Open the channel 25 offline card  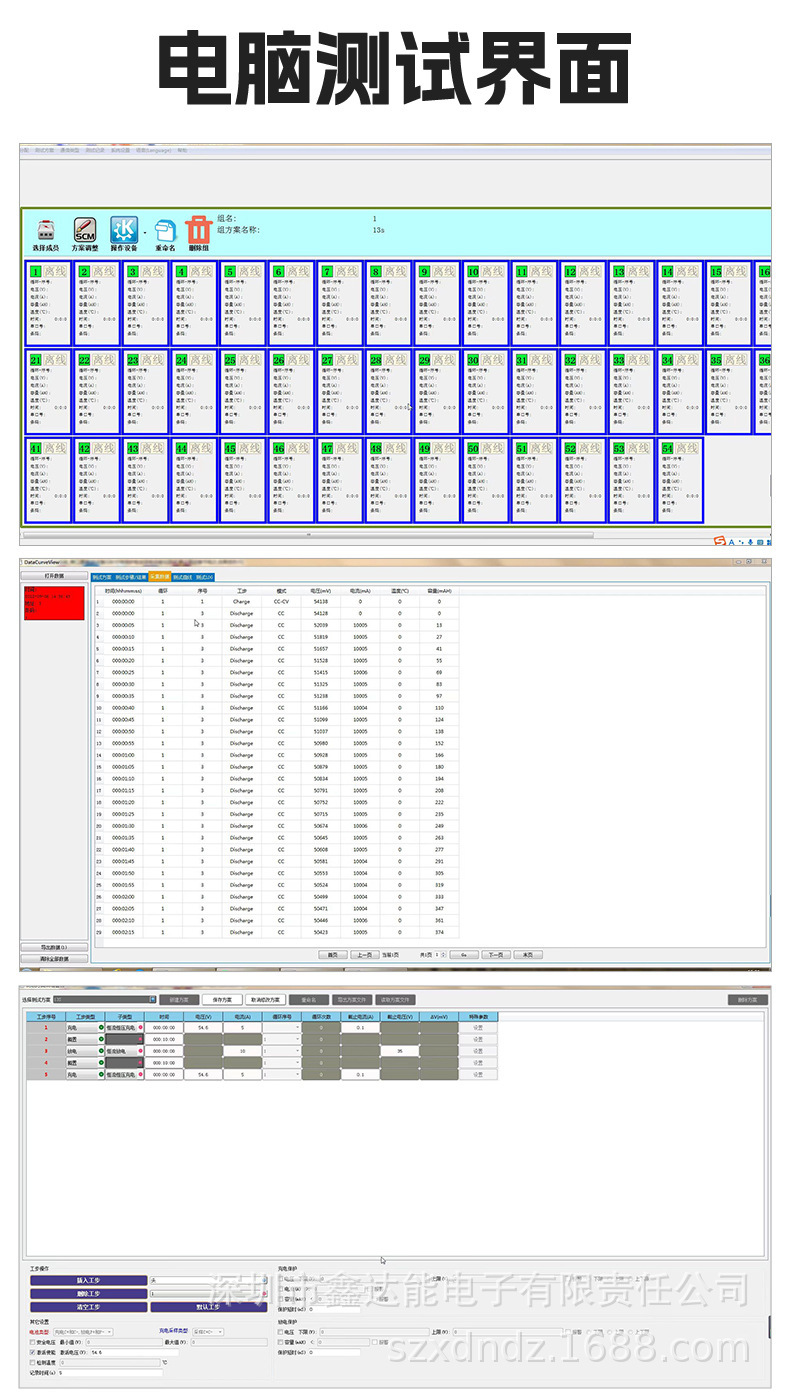point(243,393)
